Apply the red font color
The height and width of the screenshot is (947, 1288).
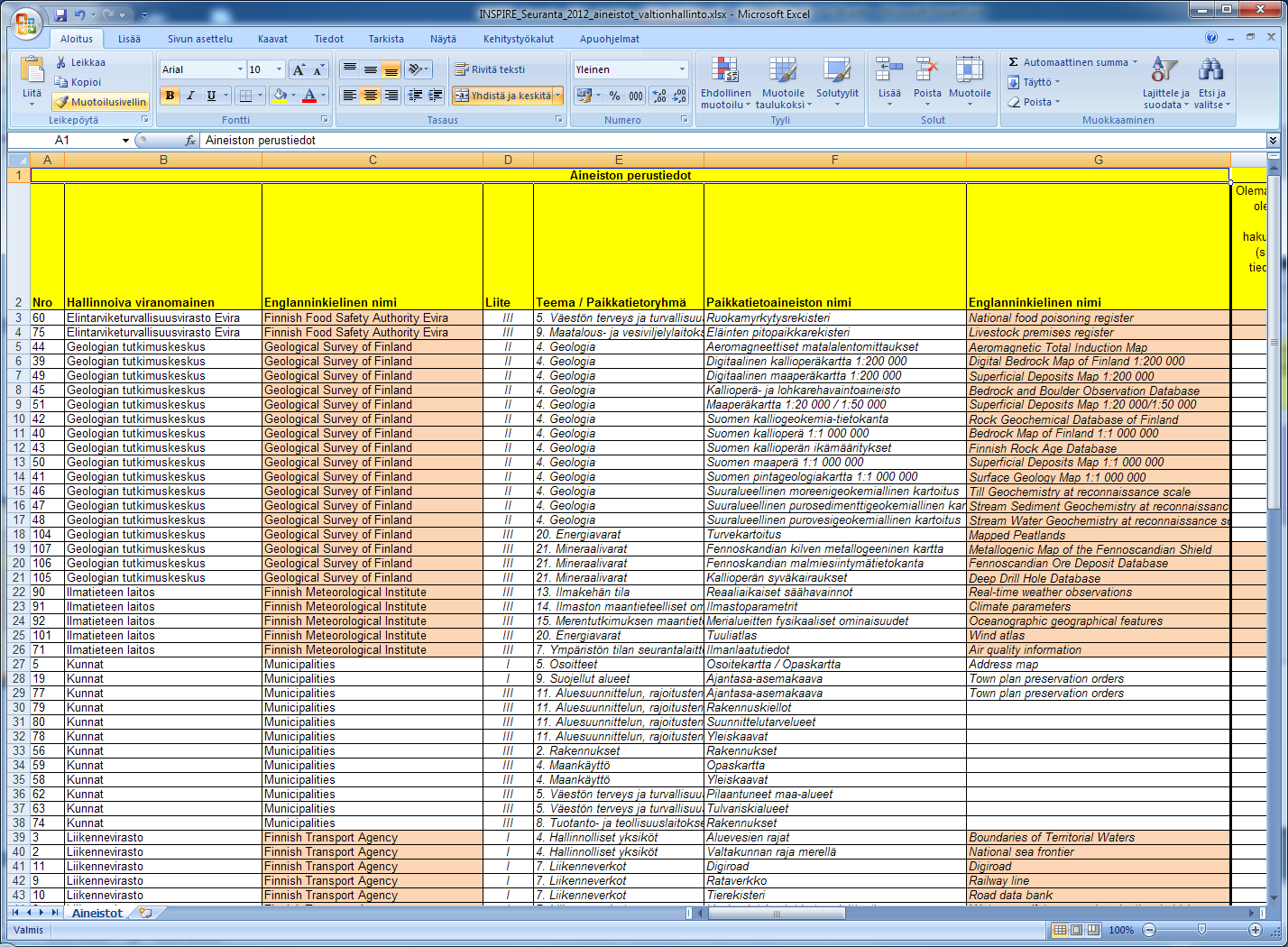tap(309, 96)
